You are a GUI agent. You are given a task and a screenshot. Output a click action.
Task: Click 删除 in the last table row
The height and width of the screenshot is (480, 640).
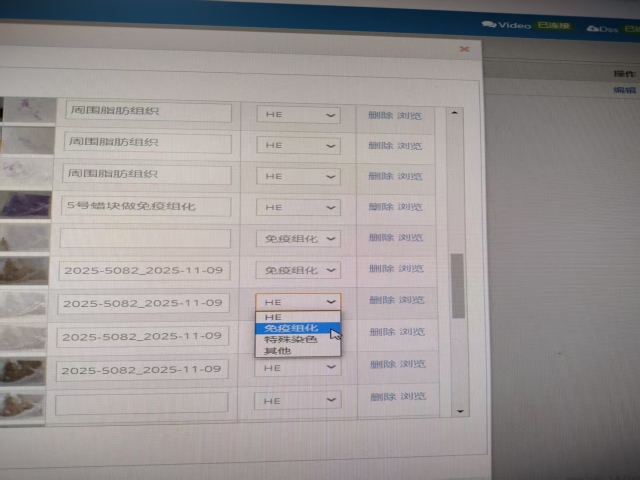pos(380,398)
